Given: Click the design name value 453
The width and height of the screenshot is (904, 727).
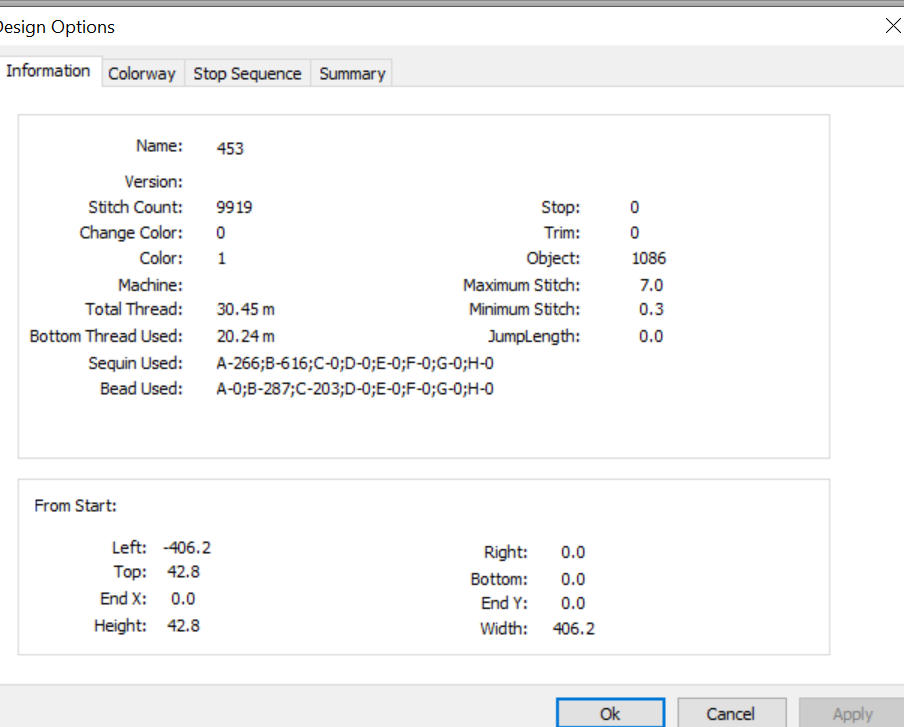Looking at the screenshot, I should click(x=230, y=149).
